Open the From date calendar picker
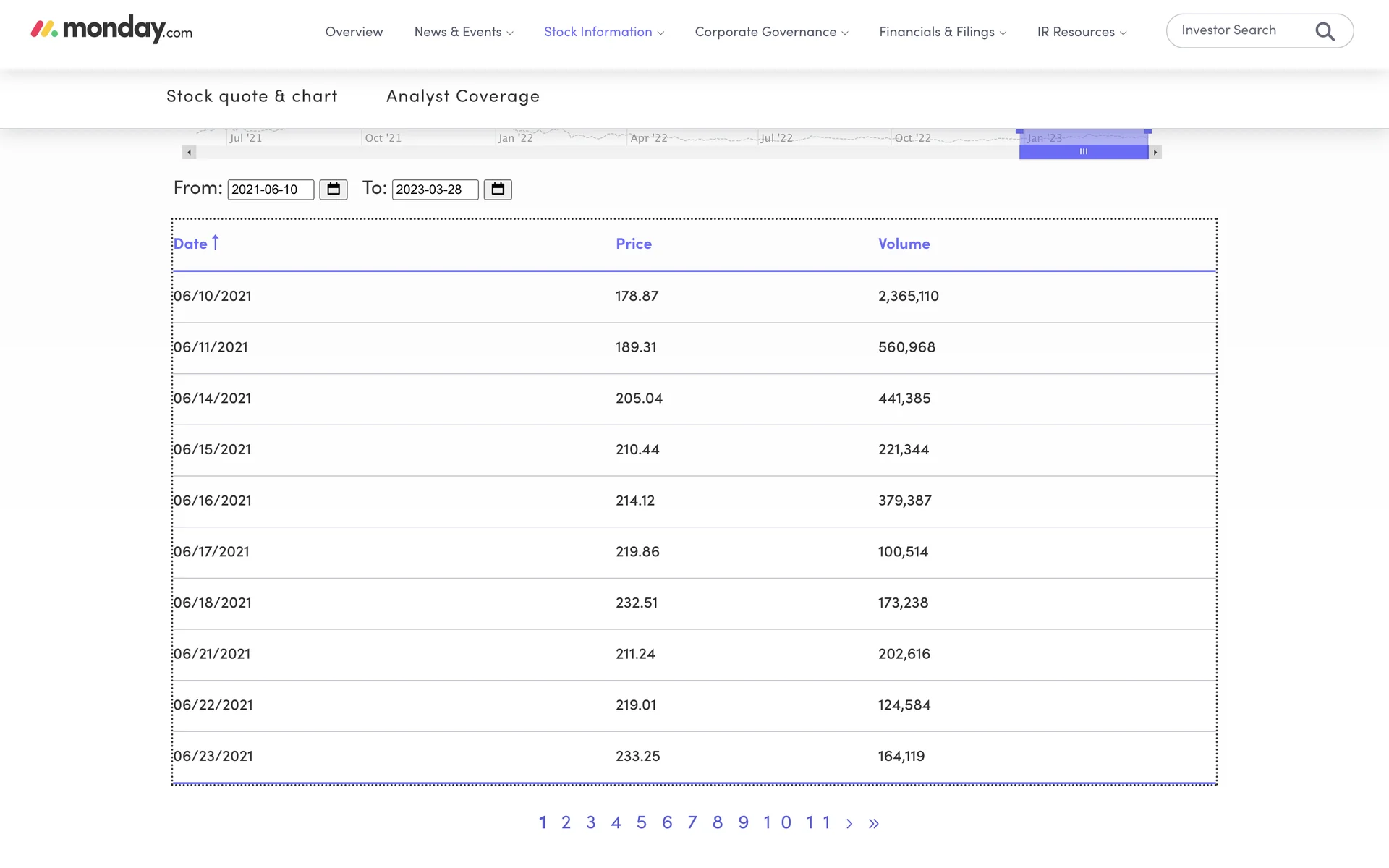 (334, 190)
